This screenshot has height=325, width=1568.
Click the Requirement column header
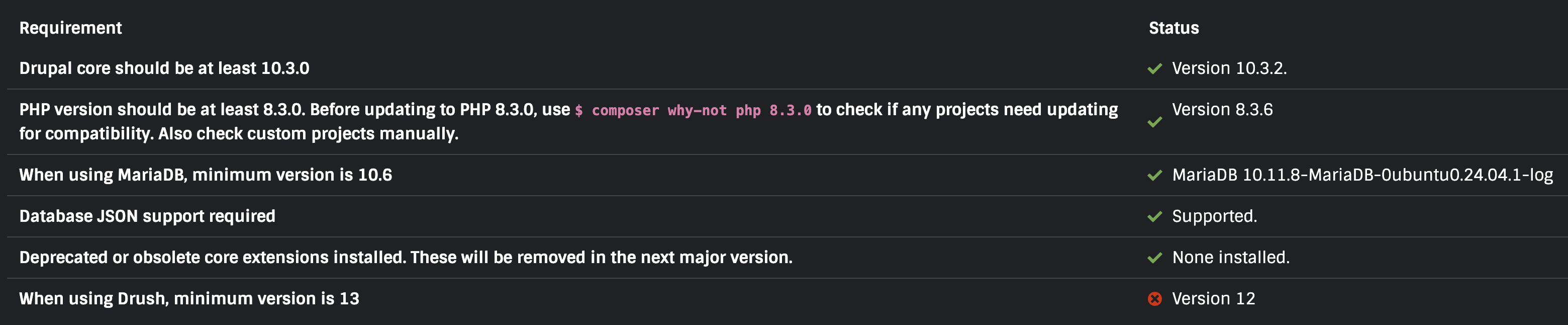point(70,28)
